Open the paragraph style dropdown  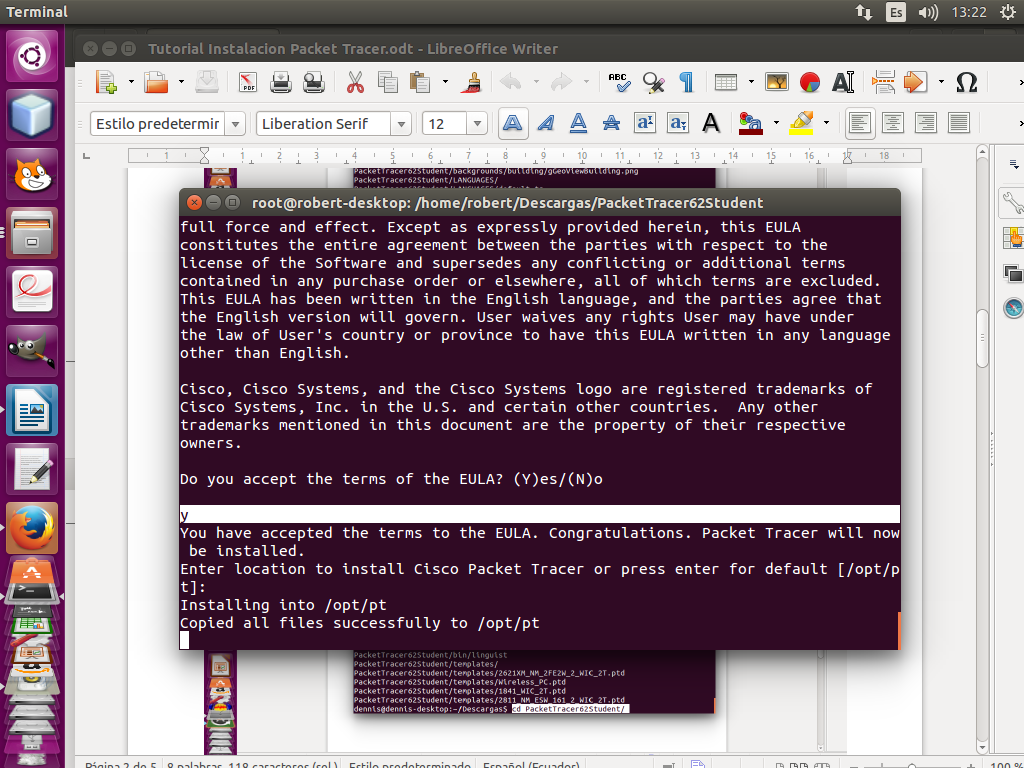[236, 123]
